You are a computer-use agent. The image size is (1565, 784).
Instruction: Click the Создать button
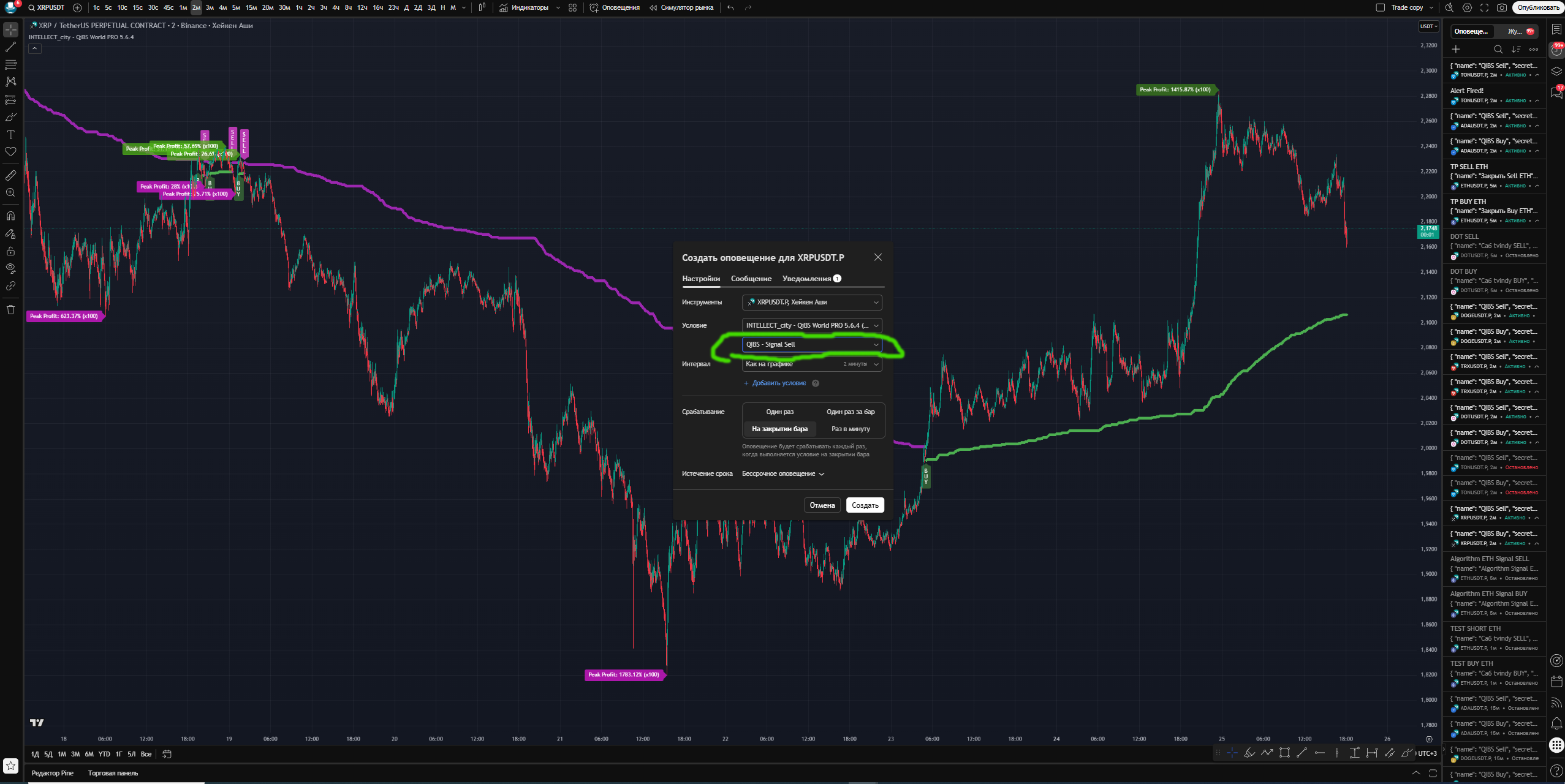pyautogui.click(x=865, y=505)
